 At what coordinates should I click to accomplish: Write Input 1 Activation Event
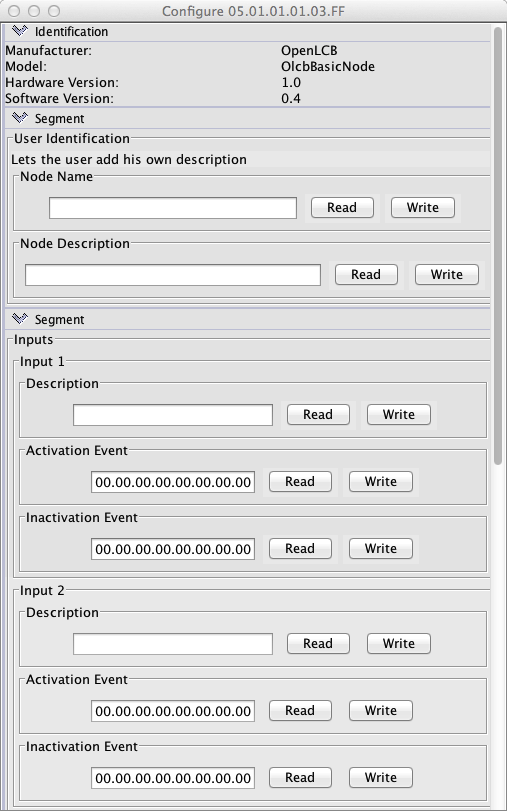pos(381,482)
